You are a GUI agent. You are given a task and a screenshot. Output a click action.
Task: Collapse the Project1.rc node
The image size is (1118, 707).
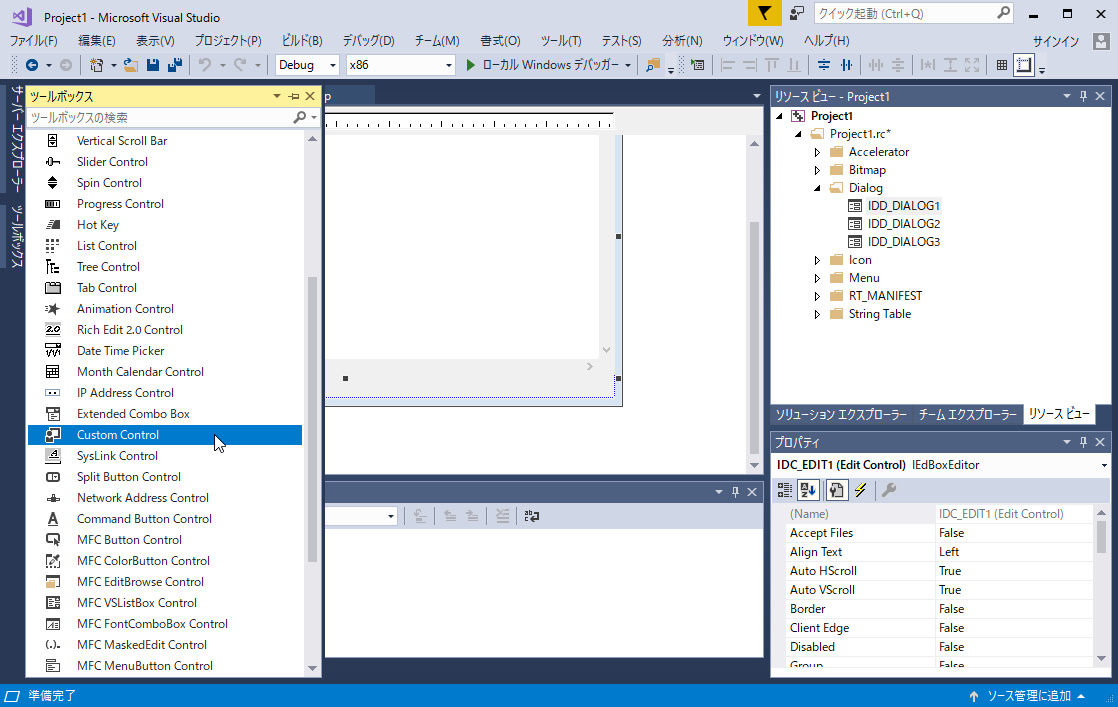point(799,134)
